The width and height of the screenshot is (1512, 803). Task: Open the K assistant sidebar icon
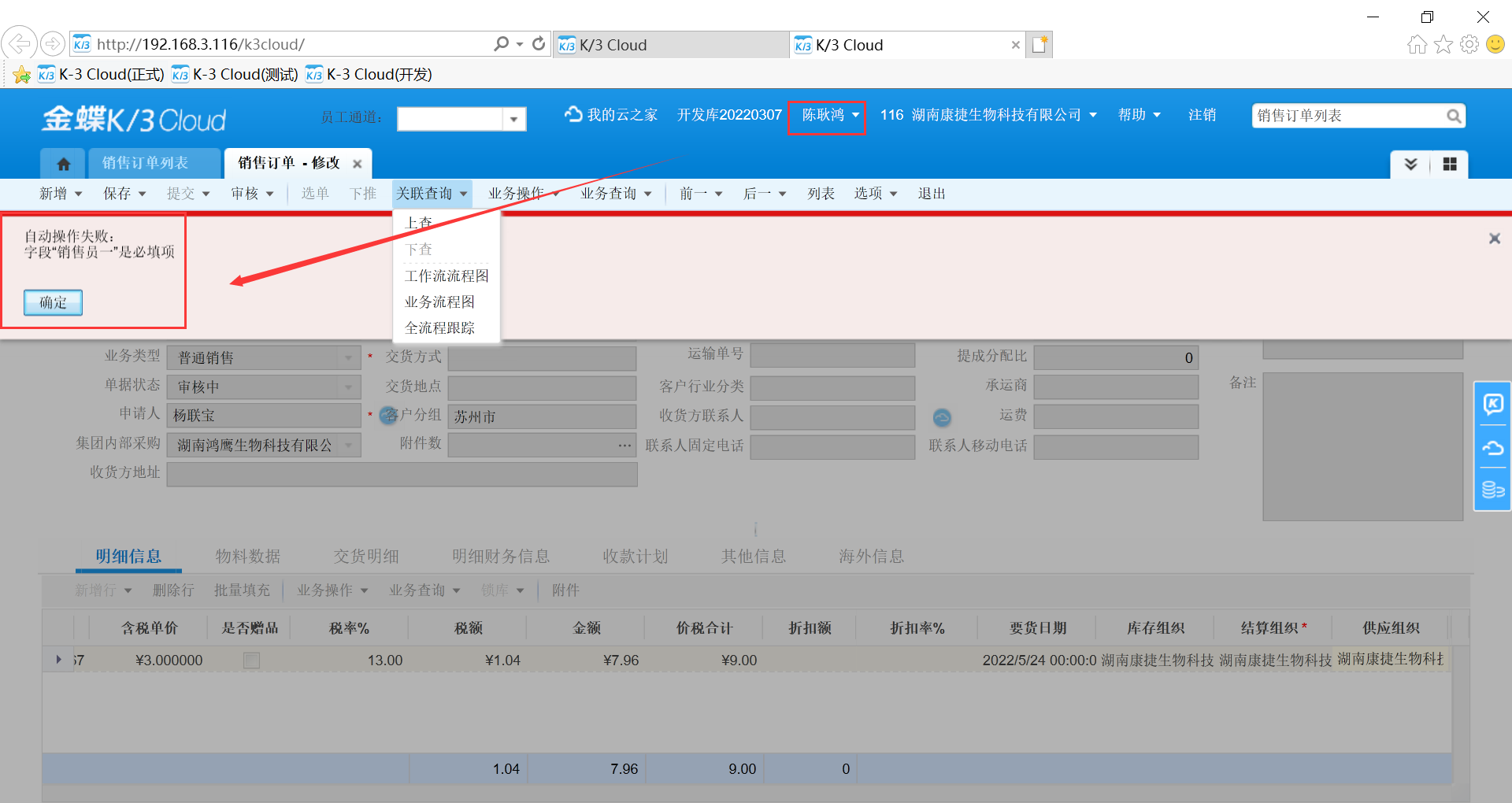(x=1493, y=404)
